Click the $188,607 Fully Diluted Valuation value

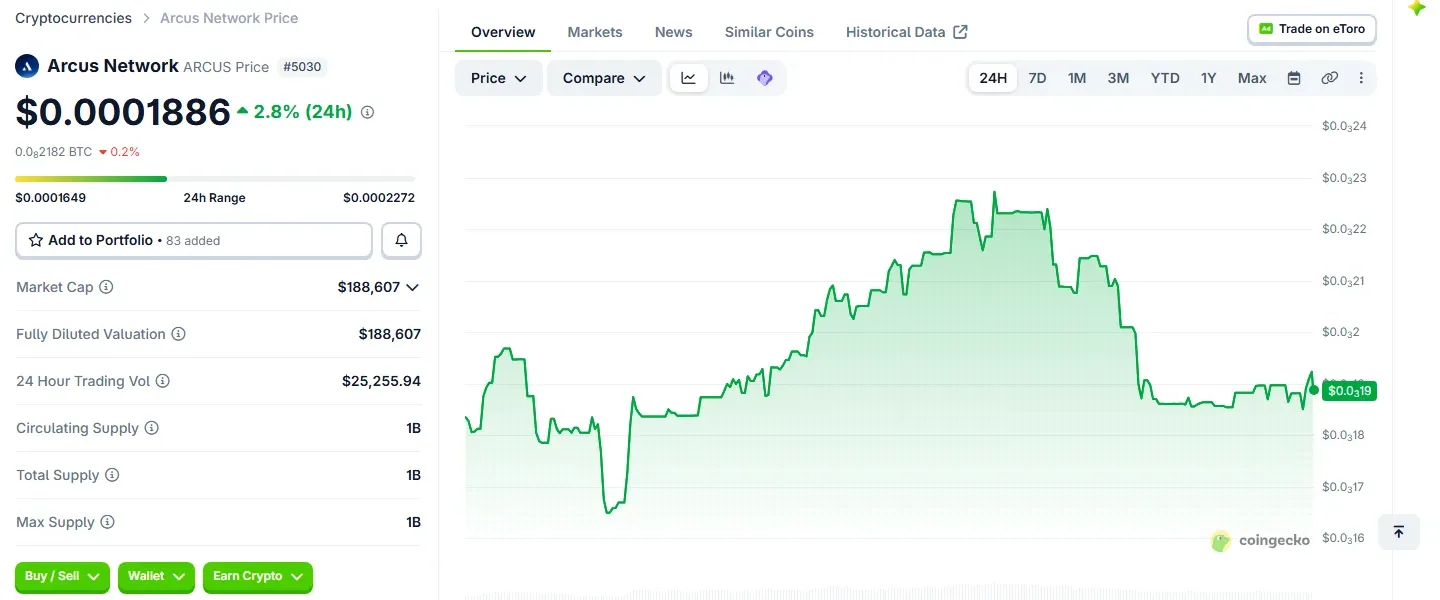[390, 334]
